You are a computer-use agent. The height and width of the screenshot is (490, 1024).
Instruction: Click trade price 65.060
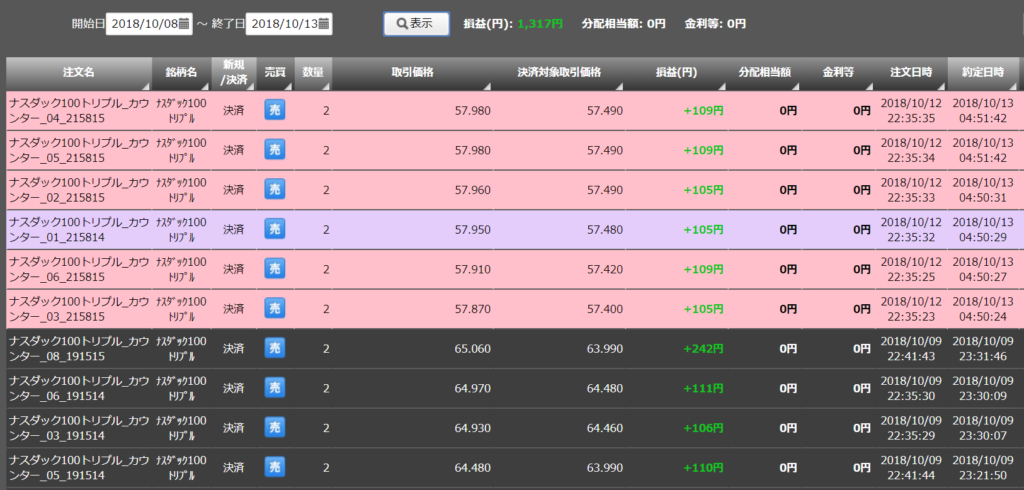pyautogui.click(x=472, y=349)
